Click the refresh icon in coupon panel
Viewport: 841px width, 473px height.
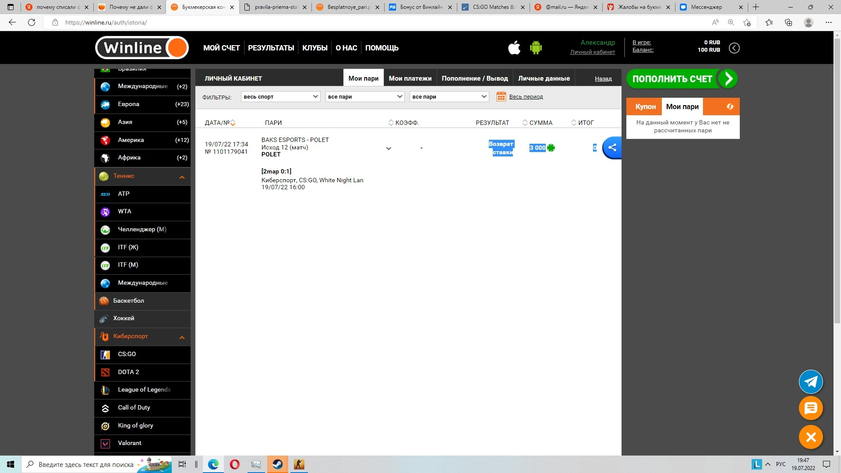tap(729, 106)
